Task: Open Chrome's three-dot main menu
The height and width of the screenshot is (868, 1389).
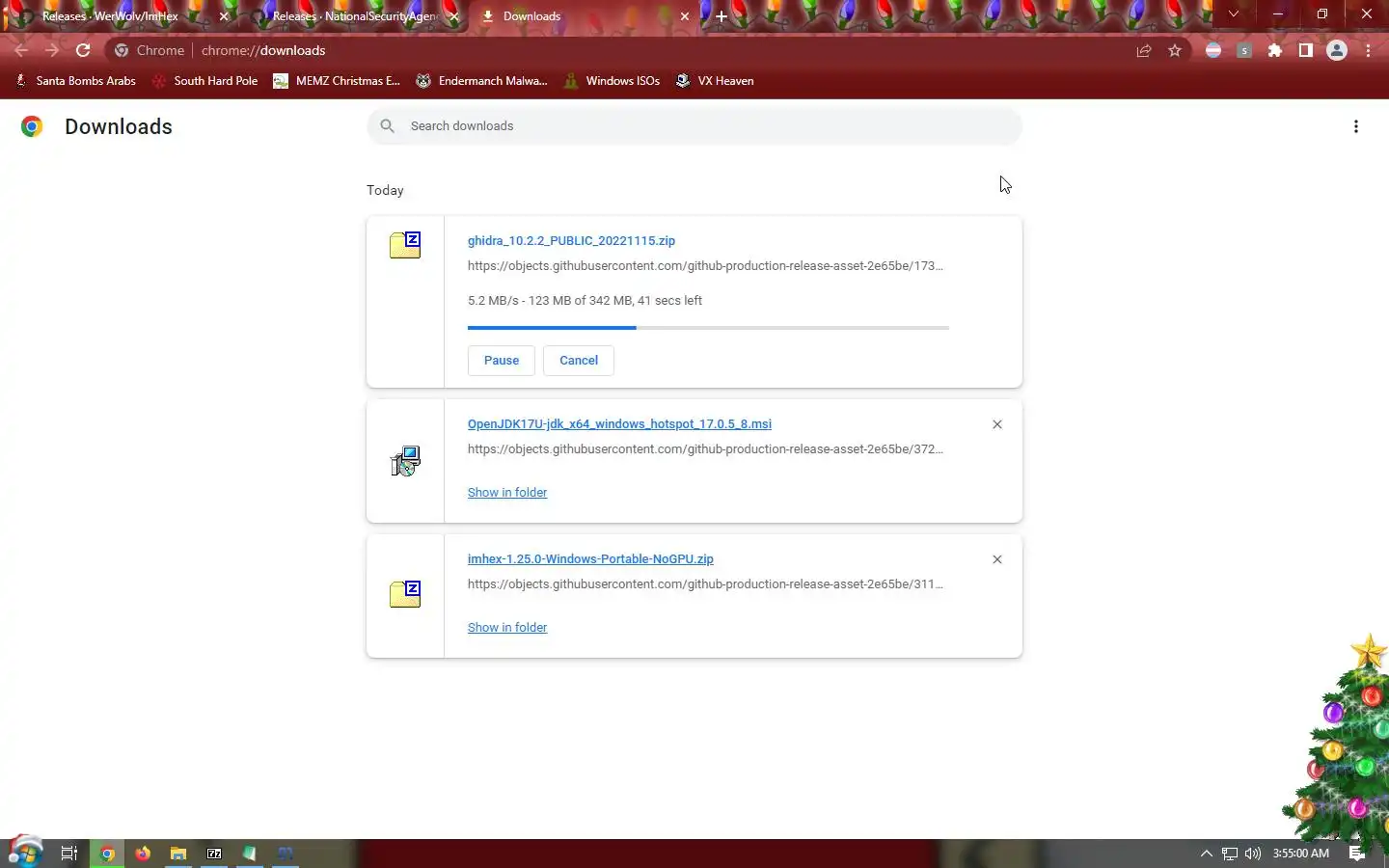Action: coord(1368,51)
